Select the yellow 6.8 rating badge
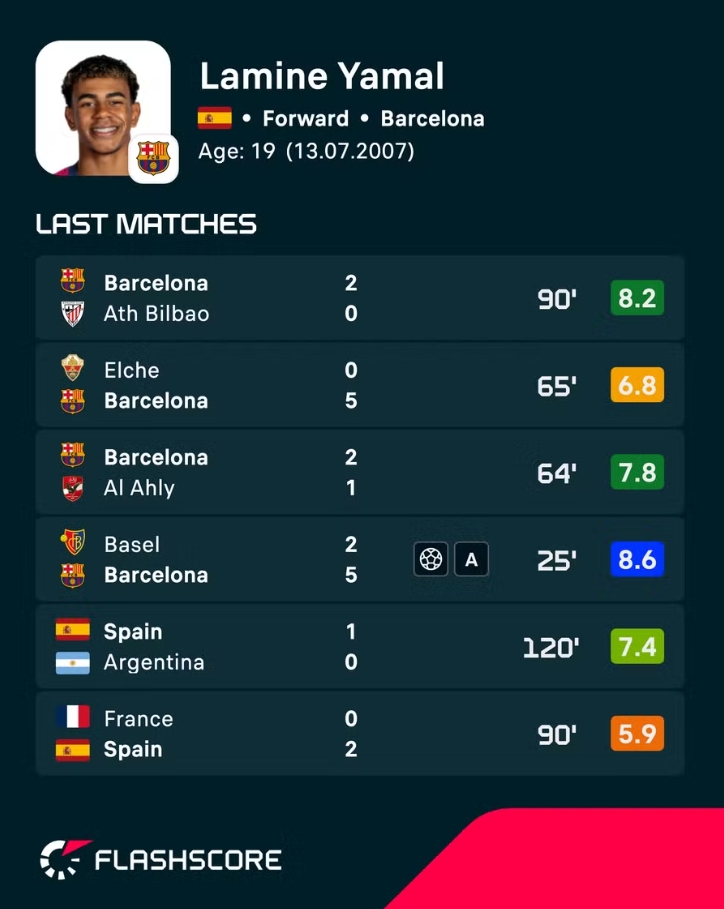This screenshot has height=909, width=724. click(x=637, y=385)
